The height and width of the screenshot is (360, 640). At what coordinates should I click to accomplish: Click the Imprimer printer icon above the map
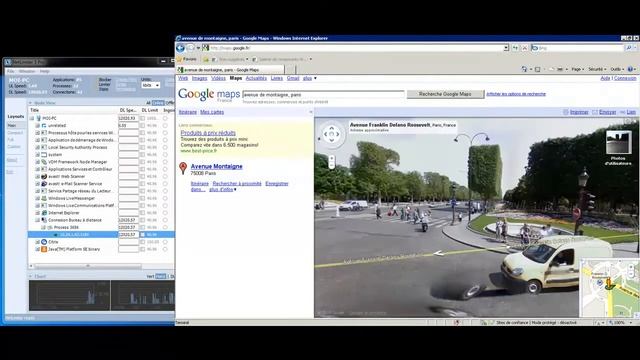tap(566, 112)
